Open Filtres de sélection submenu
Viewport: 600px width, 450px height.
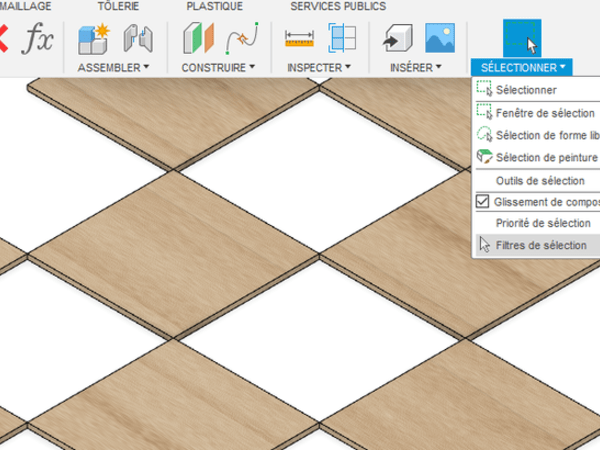pyautogui.click(x=540, y=245)
